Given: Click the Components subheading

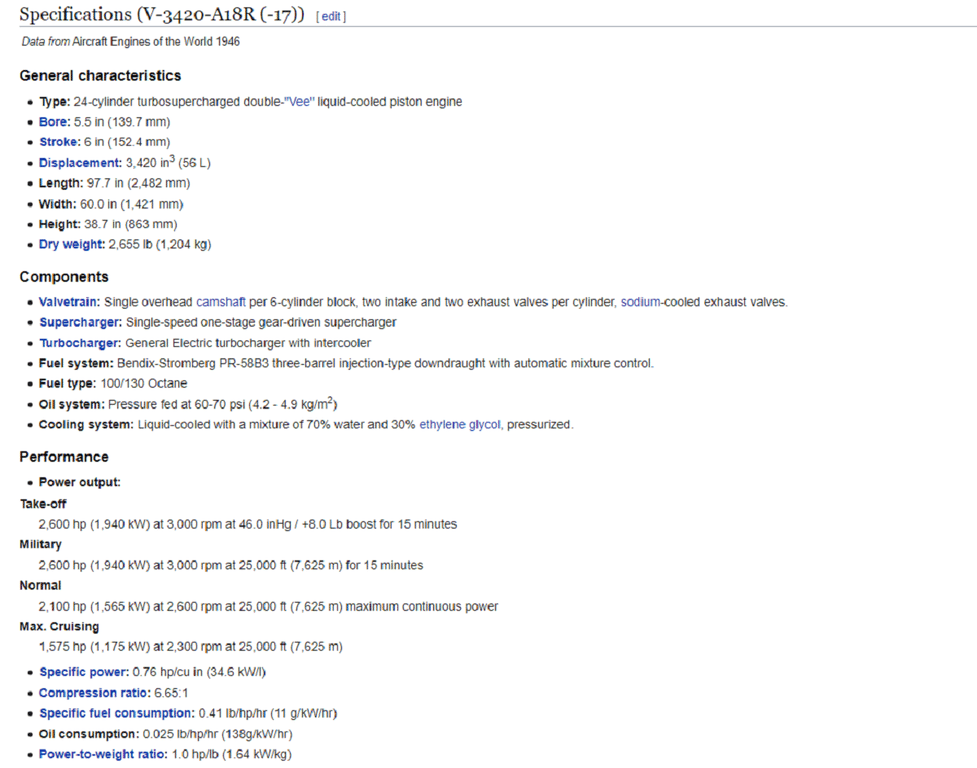Looking at the screenshot, I should (x=64, y=277).
